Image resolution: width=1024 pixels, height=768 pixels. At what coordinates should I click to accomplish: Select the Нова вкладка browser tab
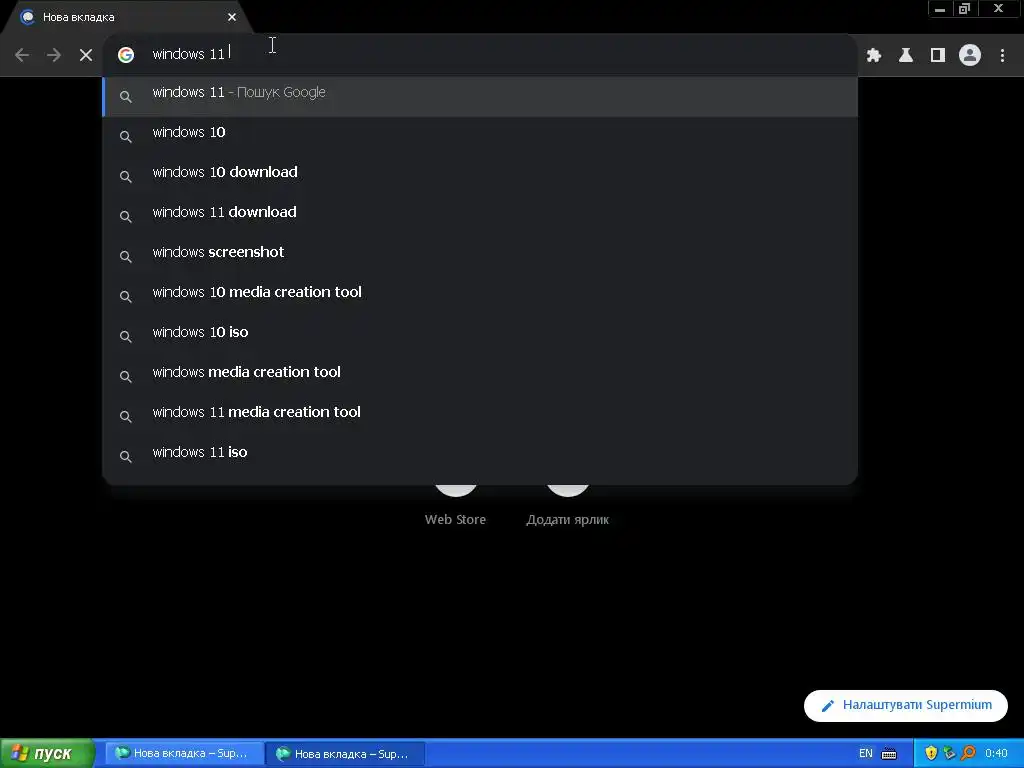127,17
